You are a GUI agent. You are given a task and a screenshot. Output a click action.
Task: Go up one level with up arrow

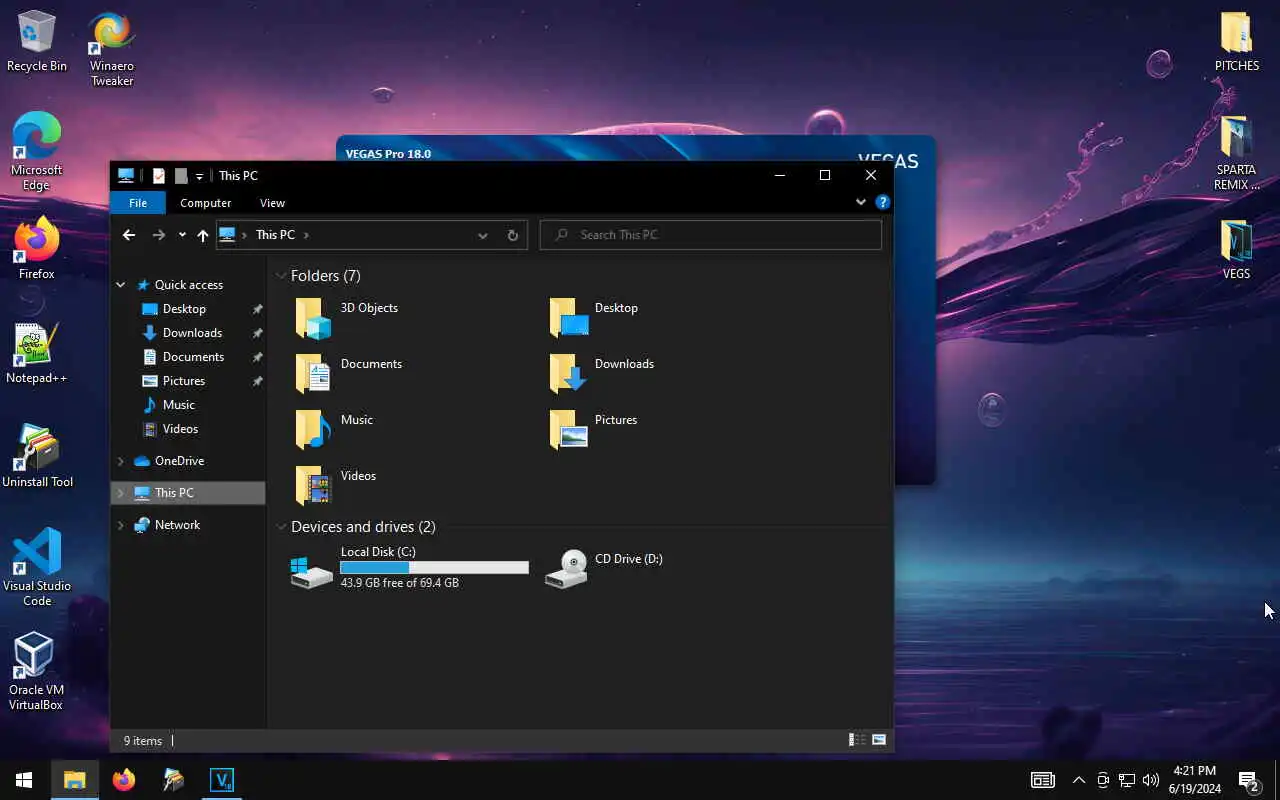pos(203,235)
